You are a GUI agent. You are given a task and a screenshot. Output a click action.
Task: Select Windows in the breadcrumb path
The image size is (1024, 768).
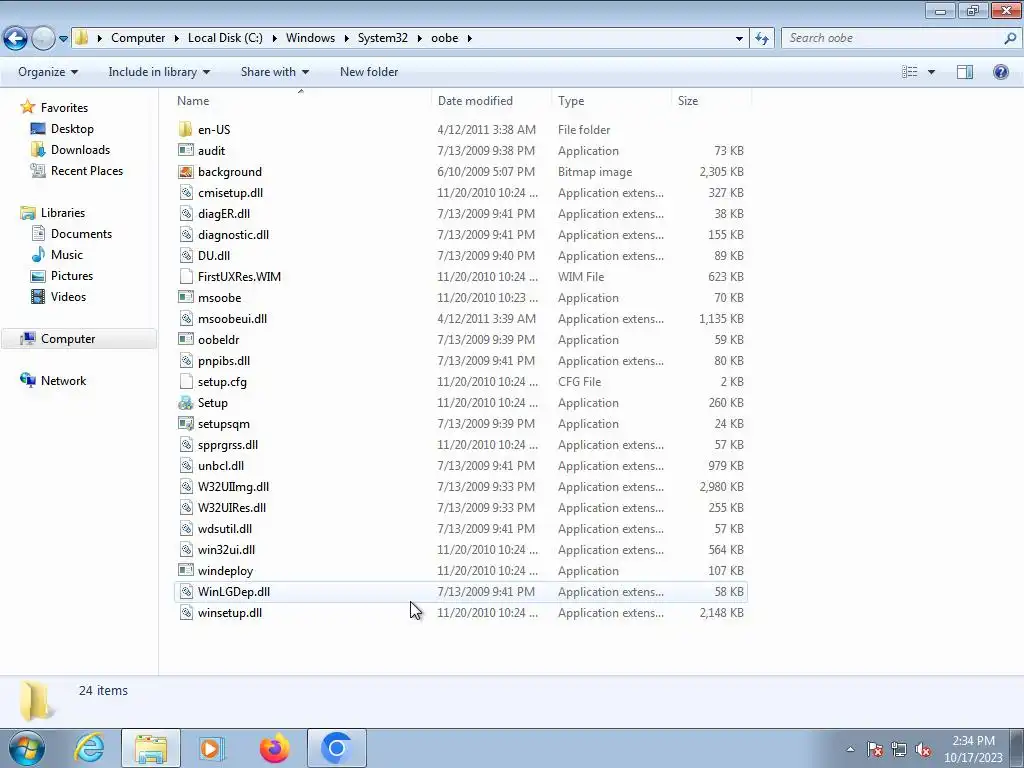click(x=310, y=38)
